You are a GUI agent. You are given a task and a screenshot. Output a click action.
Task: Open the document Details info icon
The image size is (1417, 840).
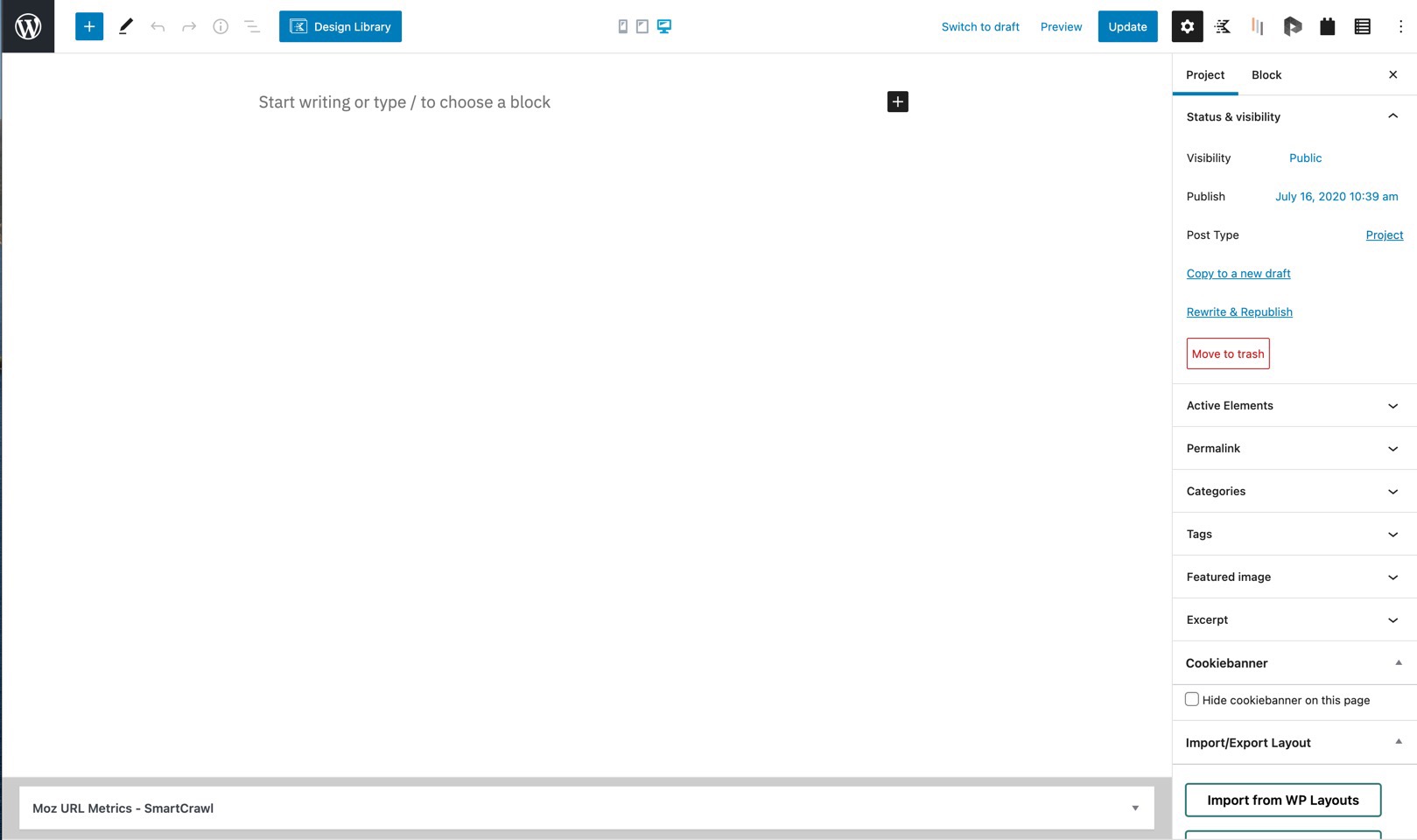pos(221,26)
